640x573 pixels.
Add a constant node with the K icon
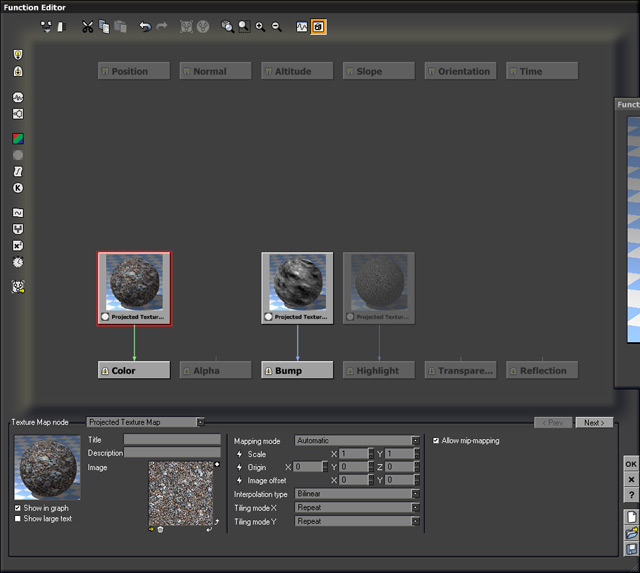18,188
